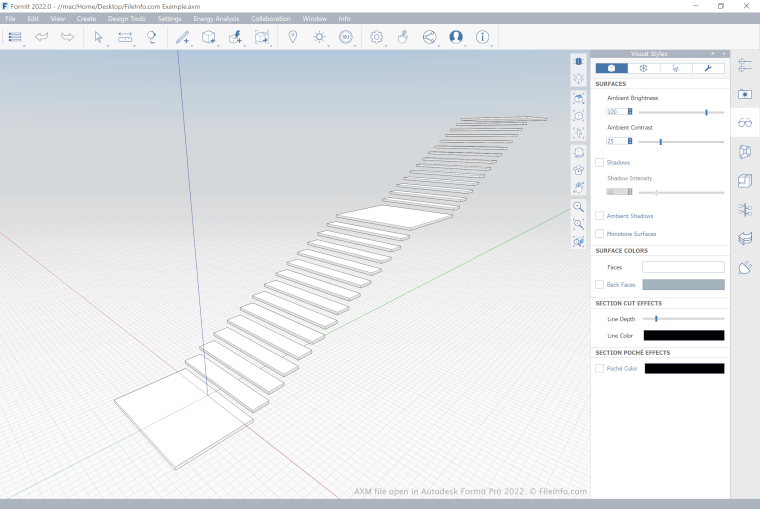The image size is (760, 509).
Task: Open the Energy Analysis menu
Action: 216,19
